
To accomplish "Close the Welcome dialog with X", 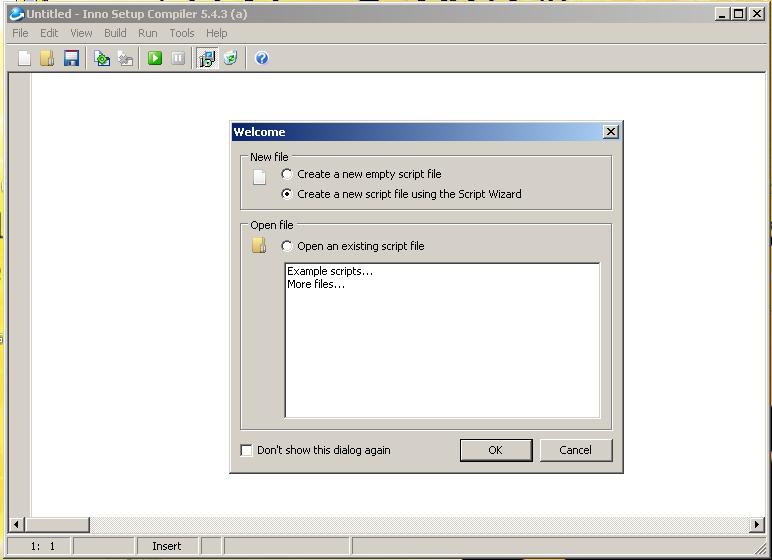I will tap(611, 132).
